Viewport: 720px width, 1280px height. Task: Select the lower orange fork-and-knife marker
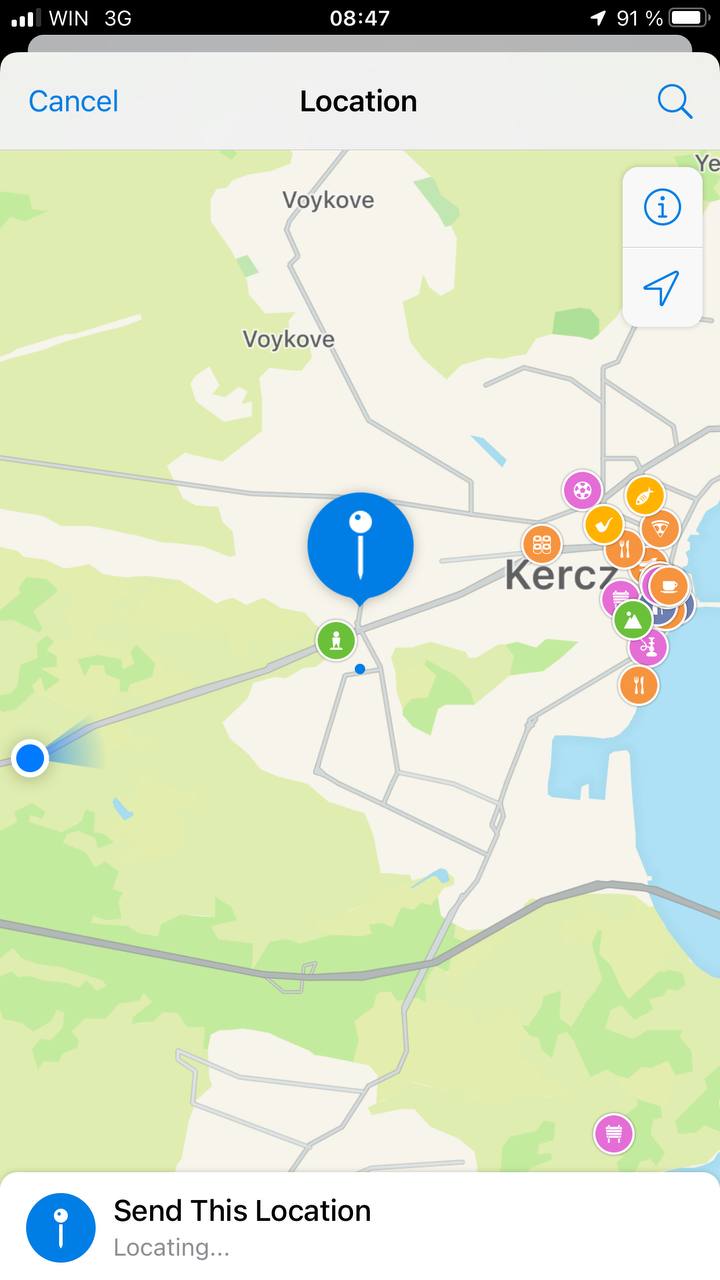638,685
